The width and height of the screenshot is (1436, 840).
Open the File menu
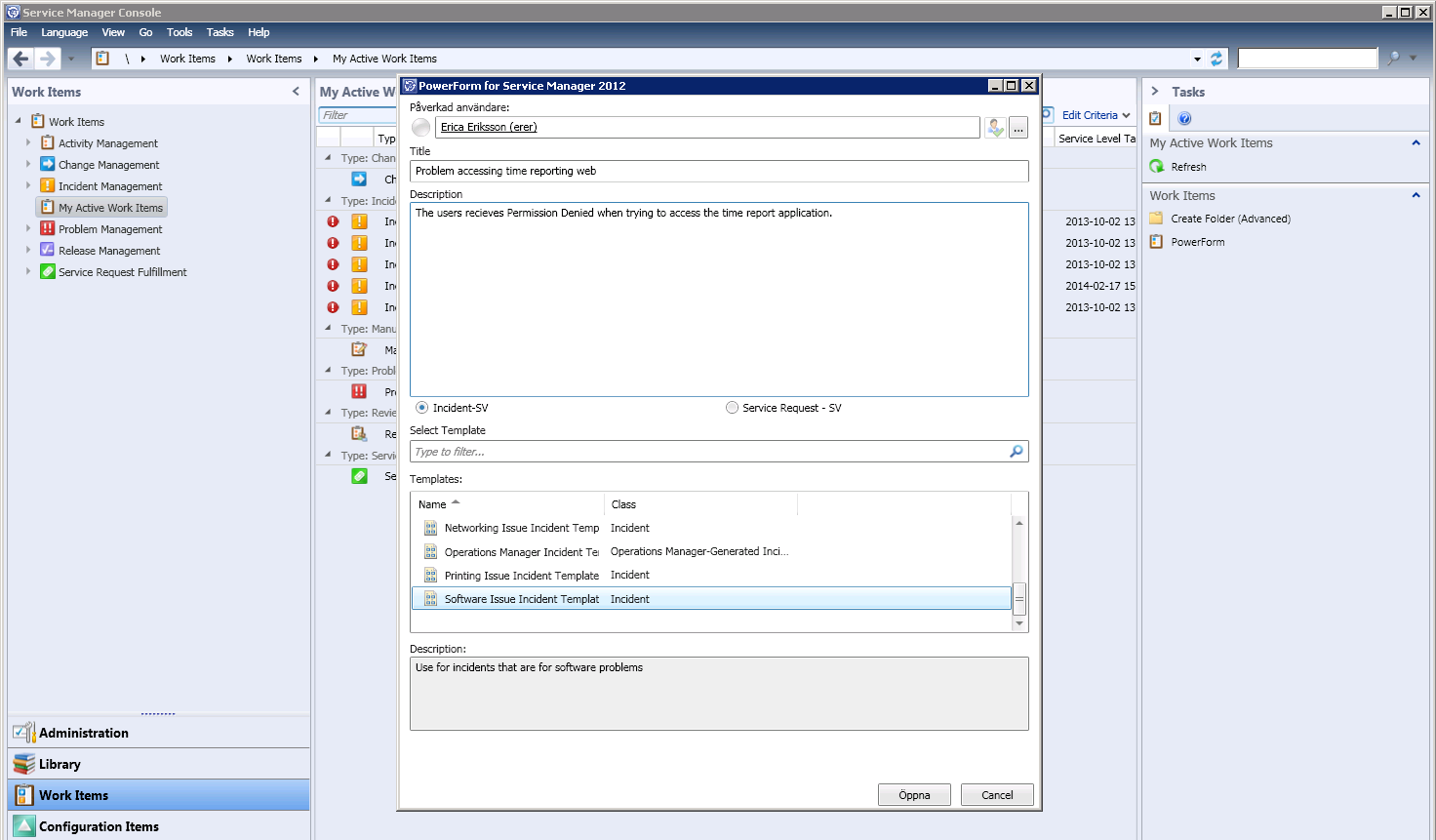click(19, 32)
